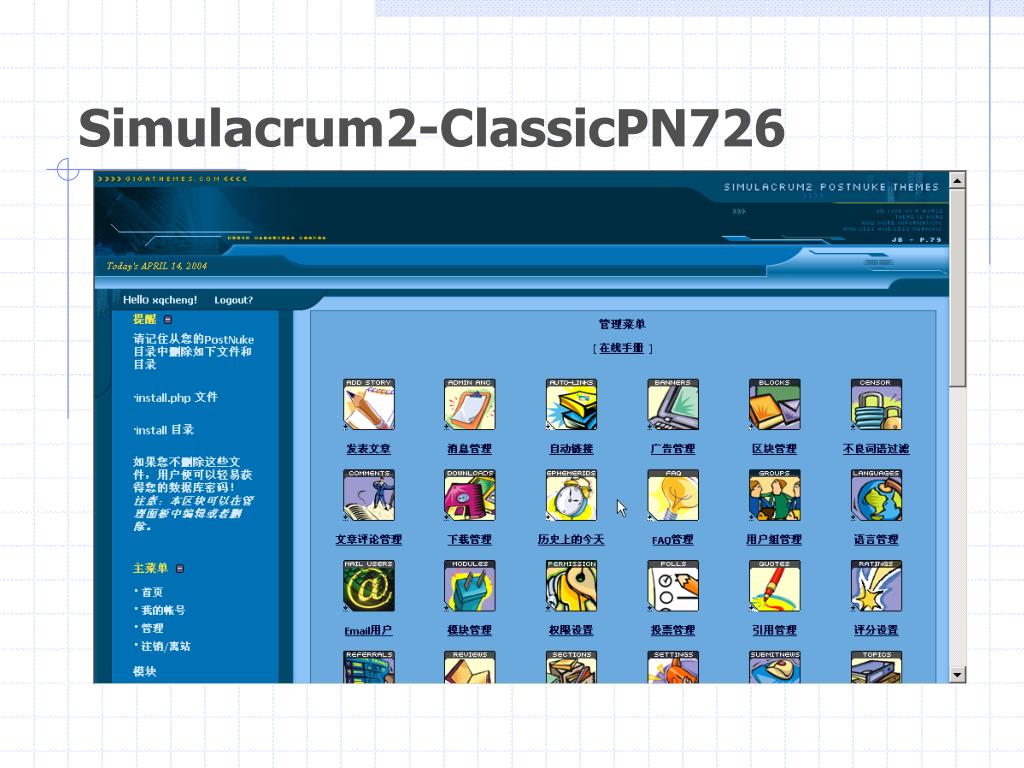Open the Comments icon
Screen dimensions: 1024x768
click(x=369, y=495)
